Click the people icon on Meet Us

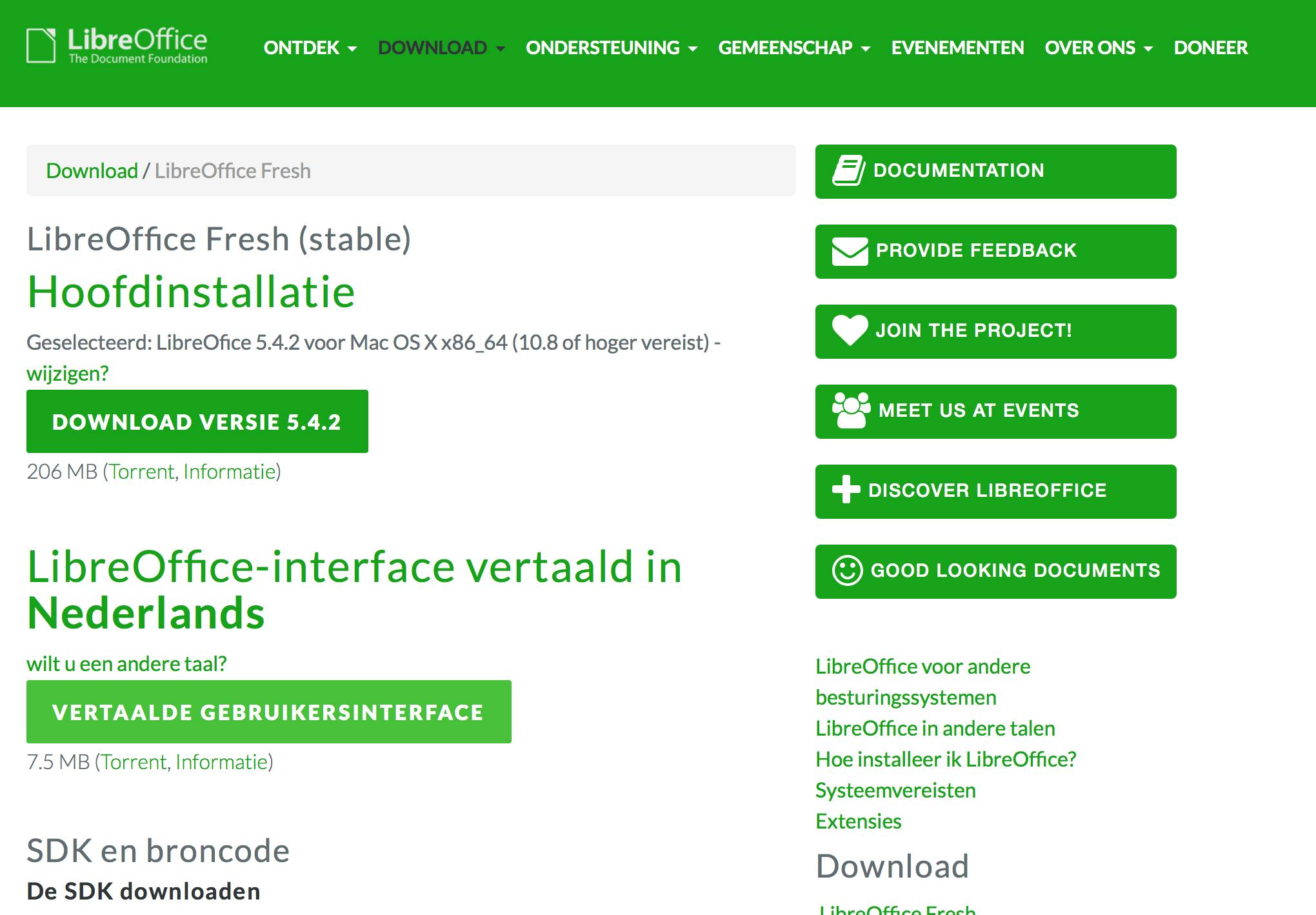point(851,411)
